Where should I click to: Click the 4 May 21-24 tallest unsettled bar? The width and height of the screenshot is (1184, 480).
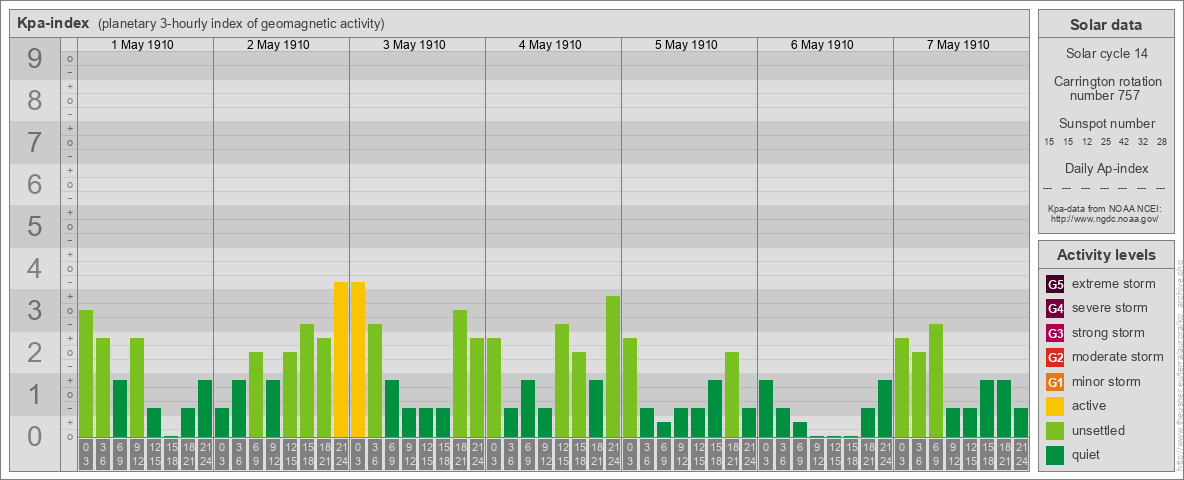tap(612, 367)
